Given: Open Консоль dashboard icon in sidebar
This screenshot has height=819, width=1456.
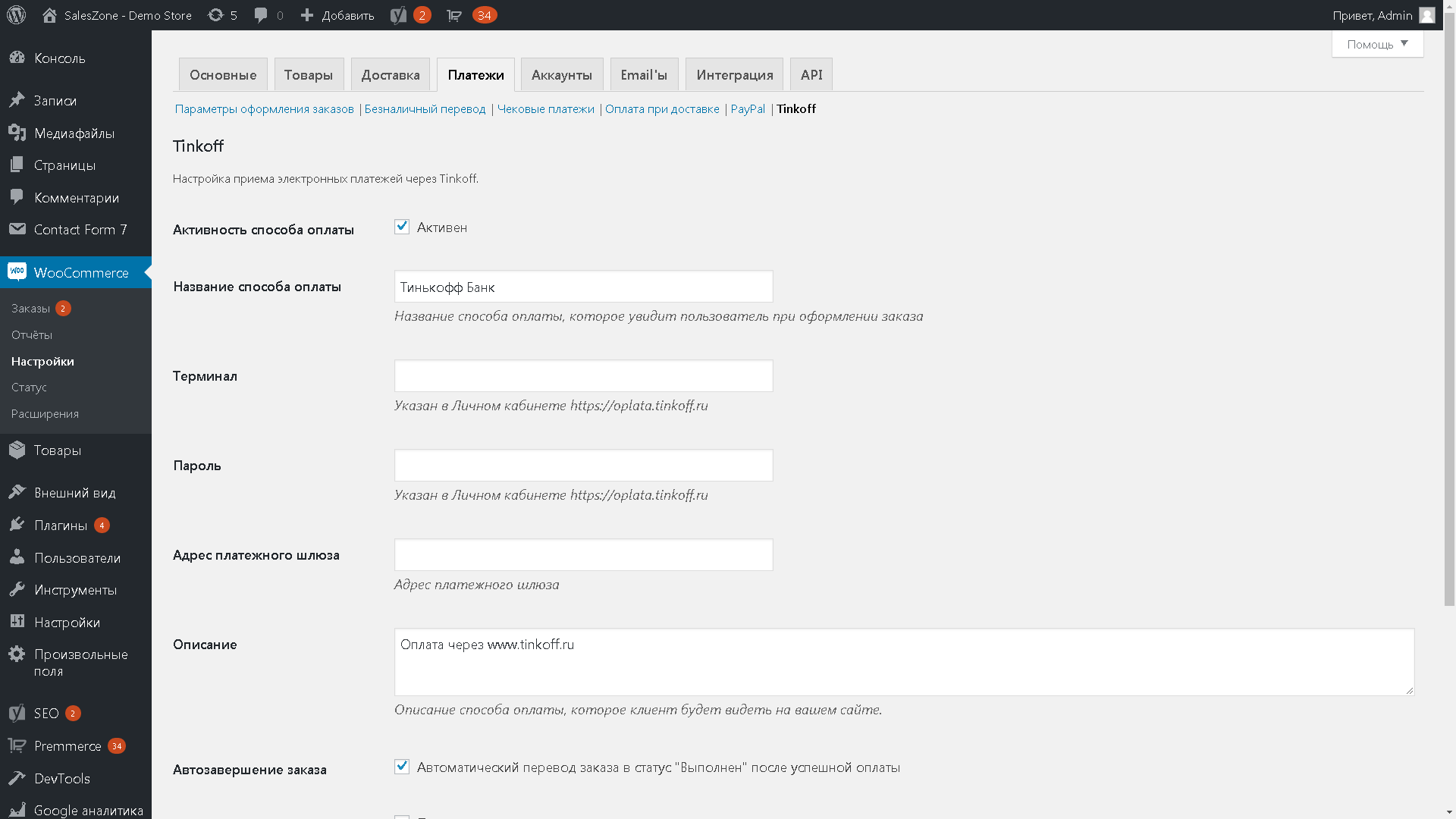Looking at the screenshot, I should coord(17,58).
